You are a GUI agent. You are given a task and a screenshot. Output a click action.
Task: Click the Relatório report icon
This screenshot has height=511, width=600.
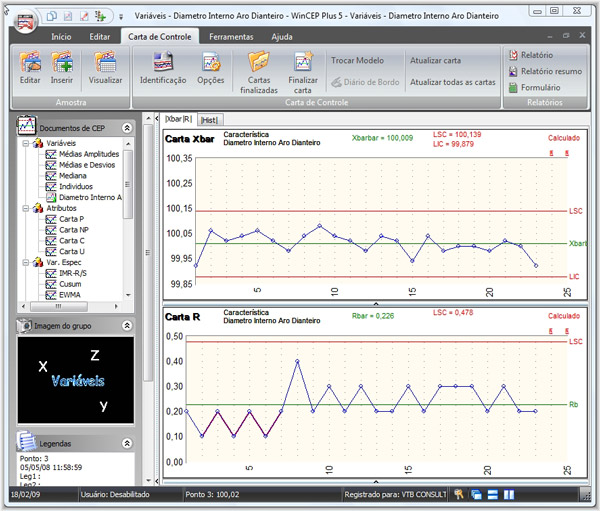513,55
